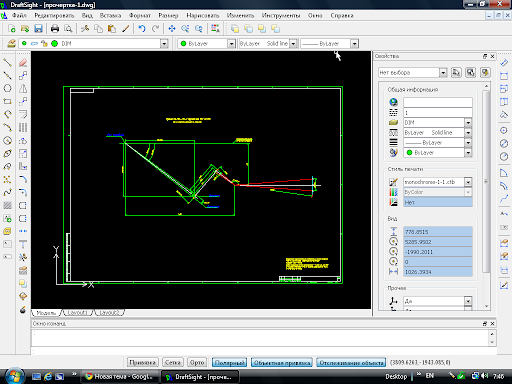The height and width of the screenshot is (384, 512).
Task: Click the volume icon in system tray
Action: tap(485, 376)
